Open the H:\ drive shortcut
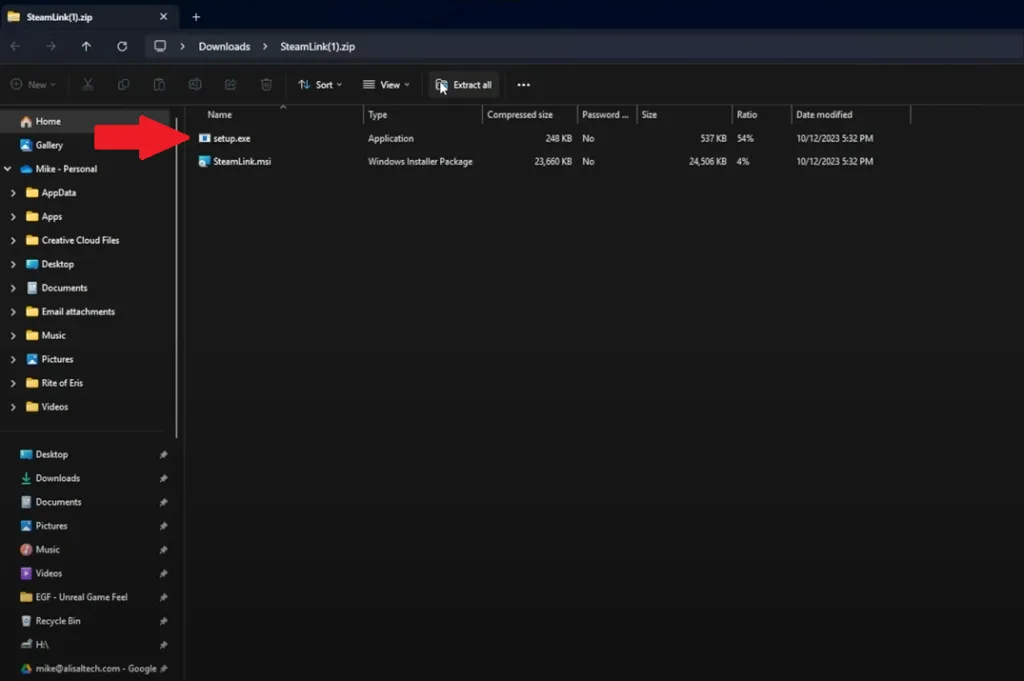Image resolution: width=1024 pixels, height=681 pixels. click(42, 645)
